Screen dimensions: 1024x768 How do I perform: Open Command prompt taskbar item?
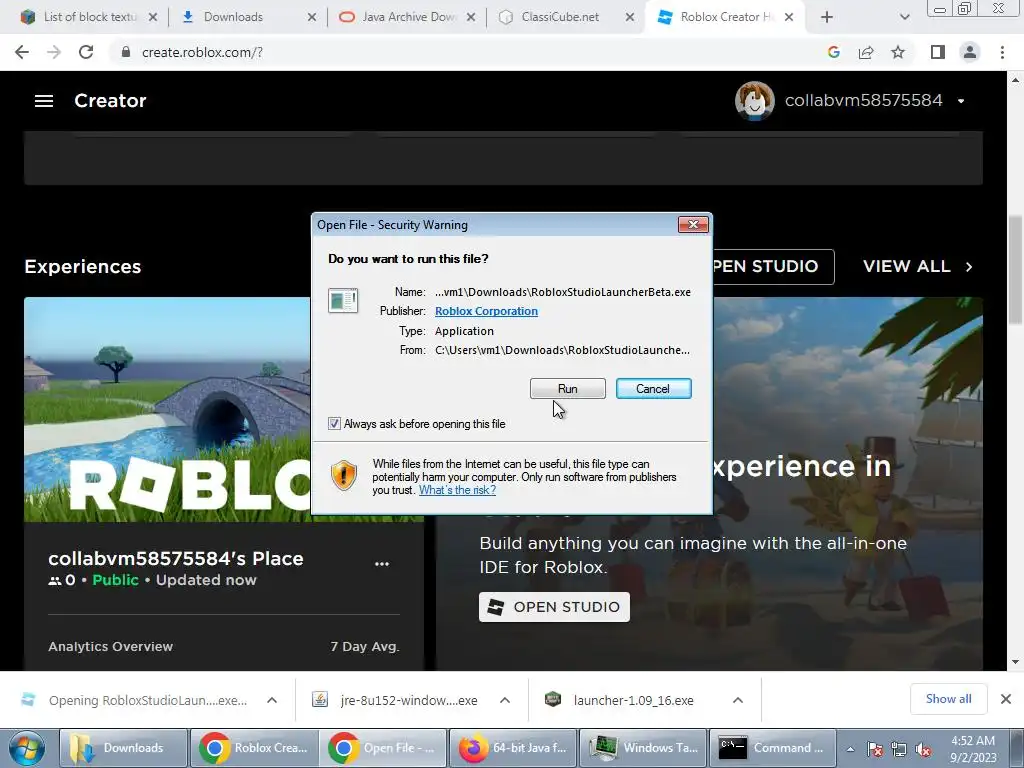click(773, 748)
